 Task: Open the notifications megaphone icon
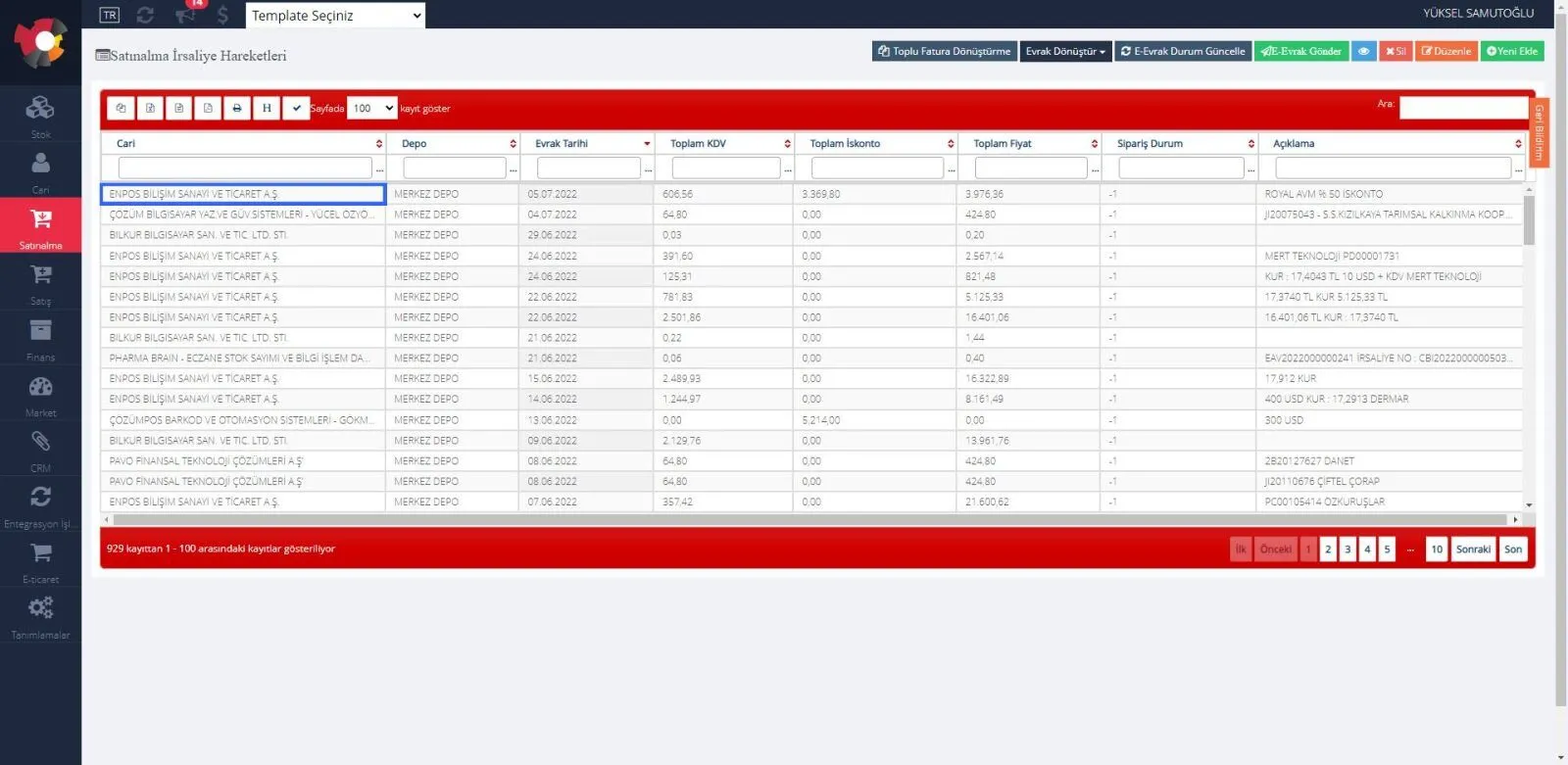point(185,15)
